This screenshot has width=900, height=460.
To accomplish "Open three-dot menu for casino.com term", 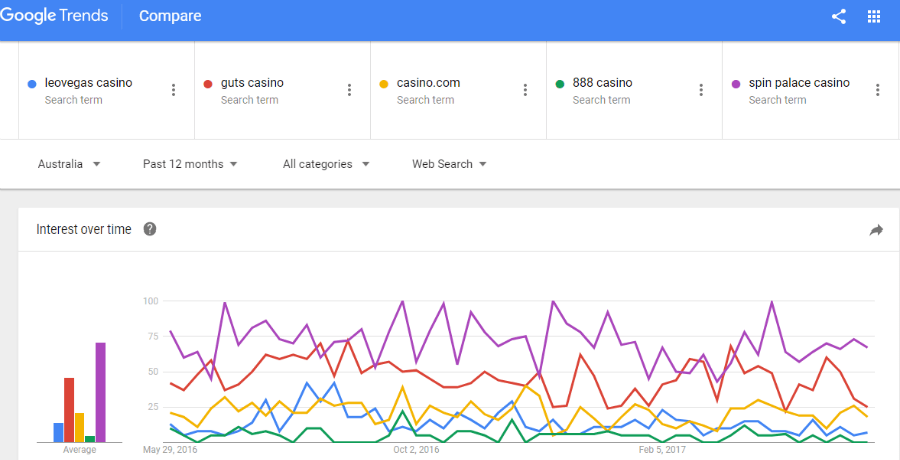I will pyautogui.click(x=525, y=90).
